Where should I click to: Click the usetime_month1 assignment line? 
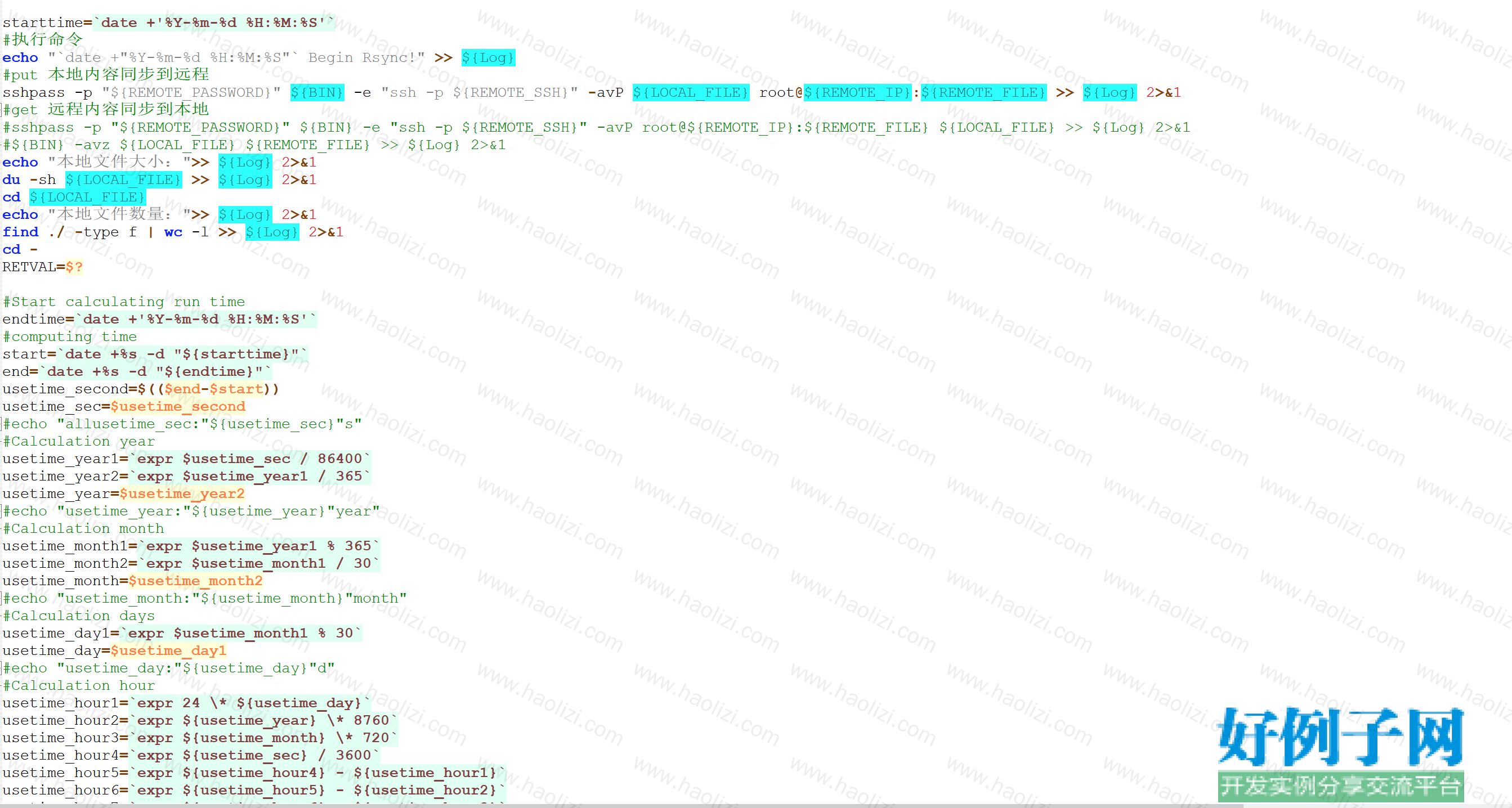click(x=191, y=546)
